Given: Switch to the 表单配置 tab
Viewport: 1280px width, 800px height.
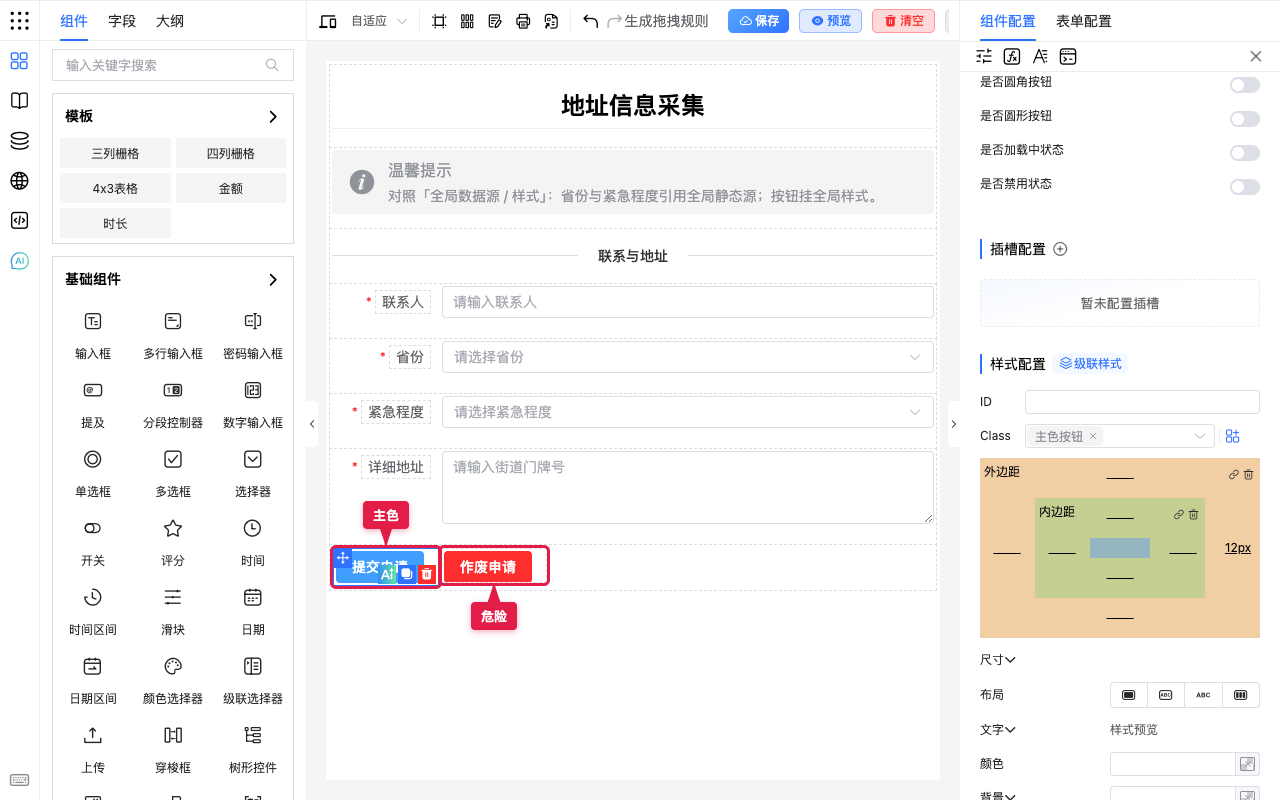Looking at the screenshot, I should [x=1084, y=21].
